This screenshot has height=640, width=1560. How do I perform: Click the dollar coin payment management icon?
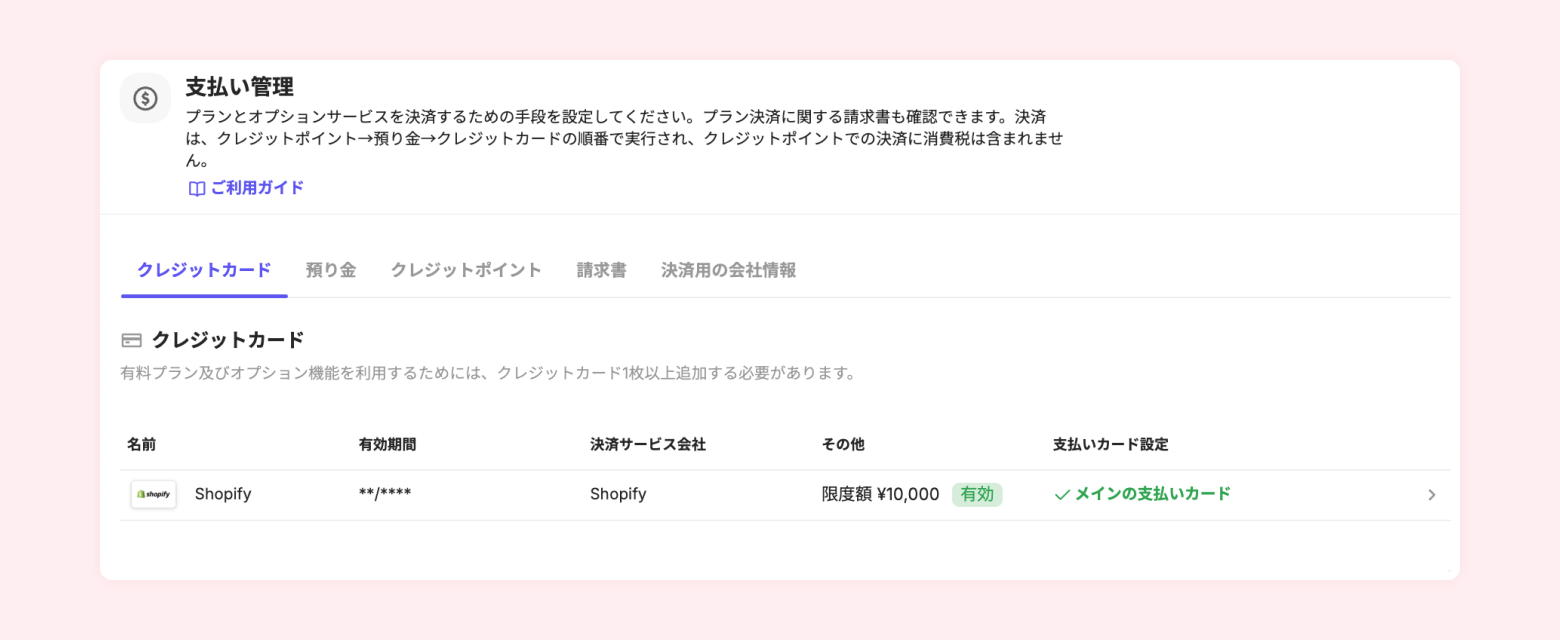[x=146, y=98]
